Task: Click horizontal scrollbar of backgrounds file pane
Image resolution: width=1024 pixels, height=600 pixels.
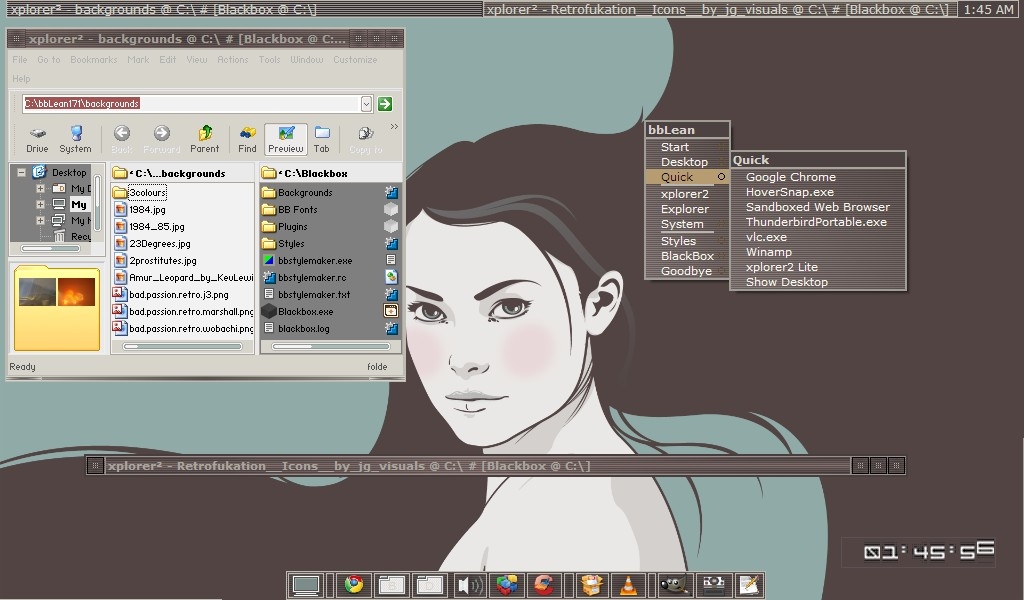Action: tap(182, 346)
